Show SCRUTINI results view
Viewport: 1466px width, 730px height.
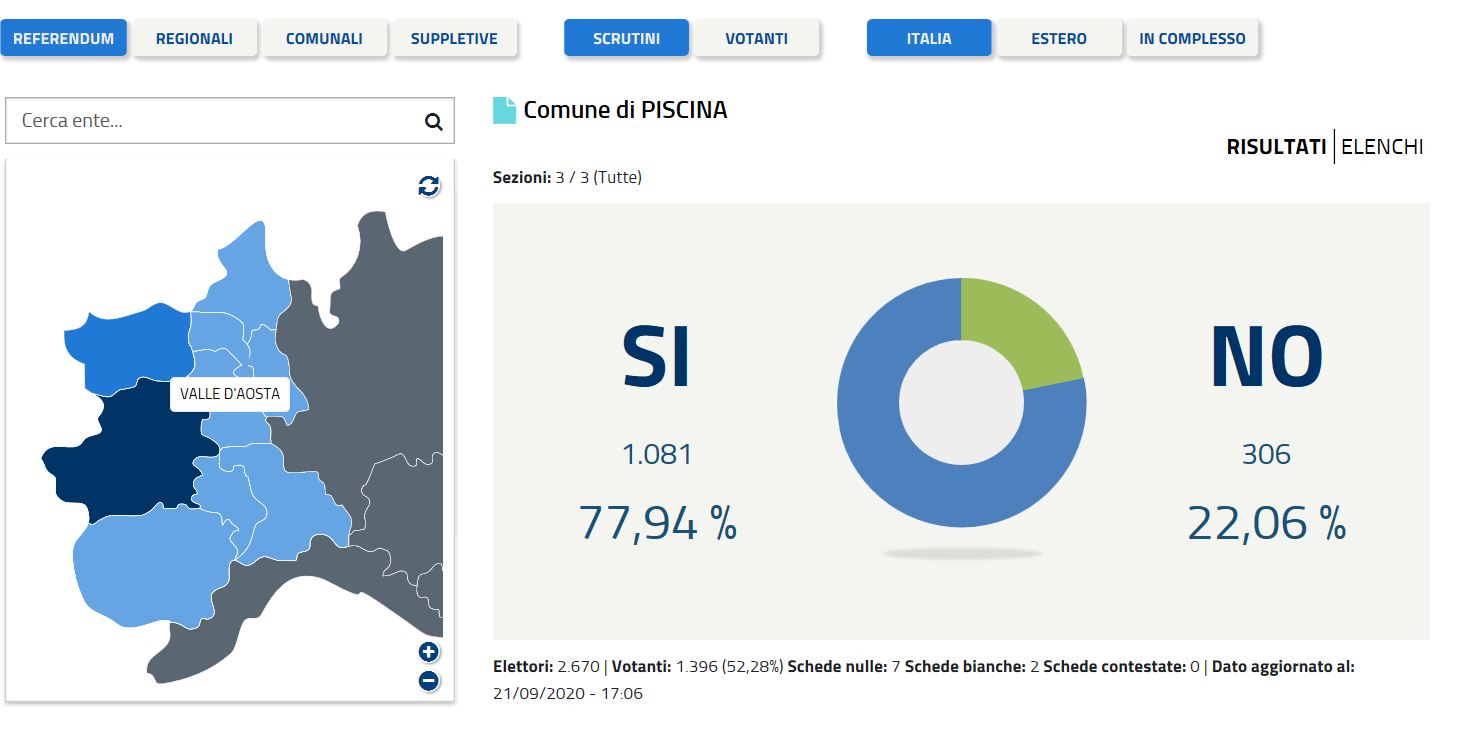coord(626,39)
